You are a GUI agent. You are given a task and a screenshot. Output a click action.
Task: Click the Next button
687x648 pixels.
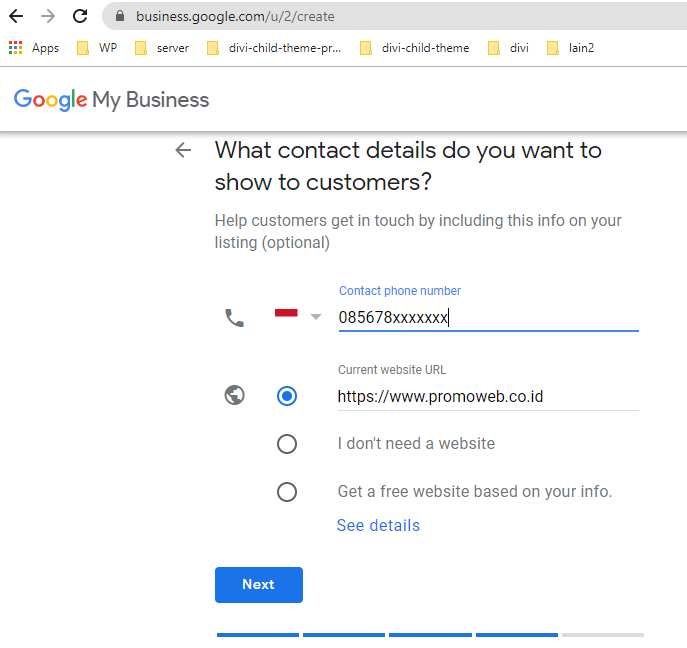259,585
